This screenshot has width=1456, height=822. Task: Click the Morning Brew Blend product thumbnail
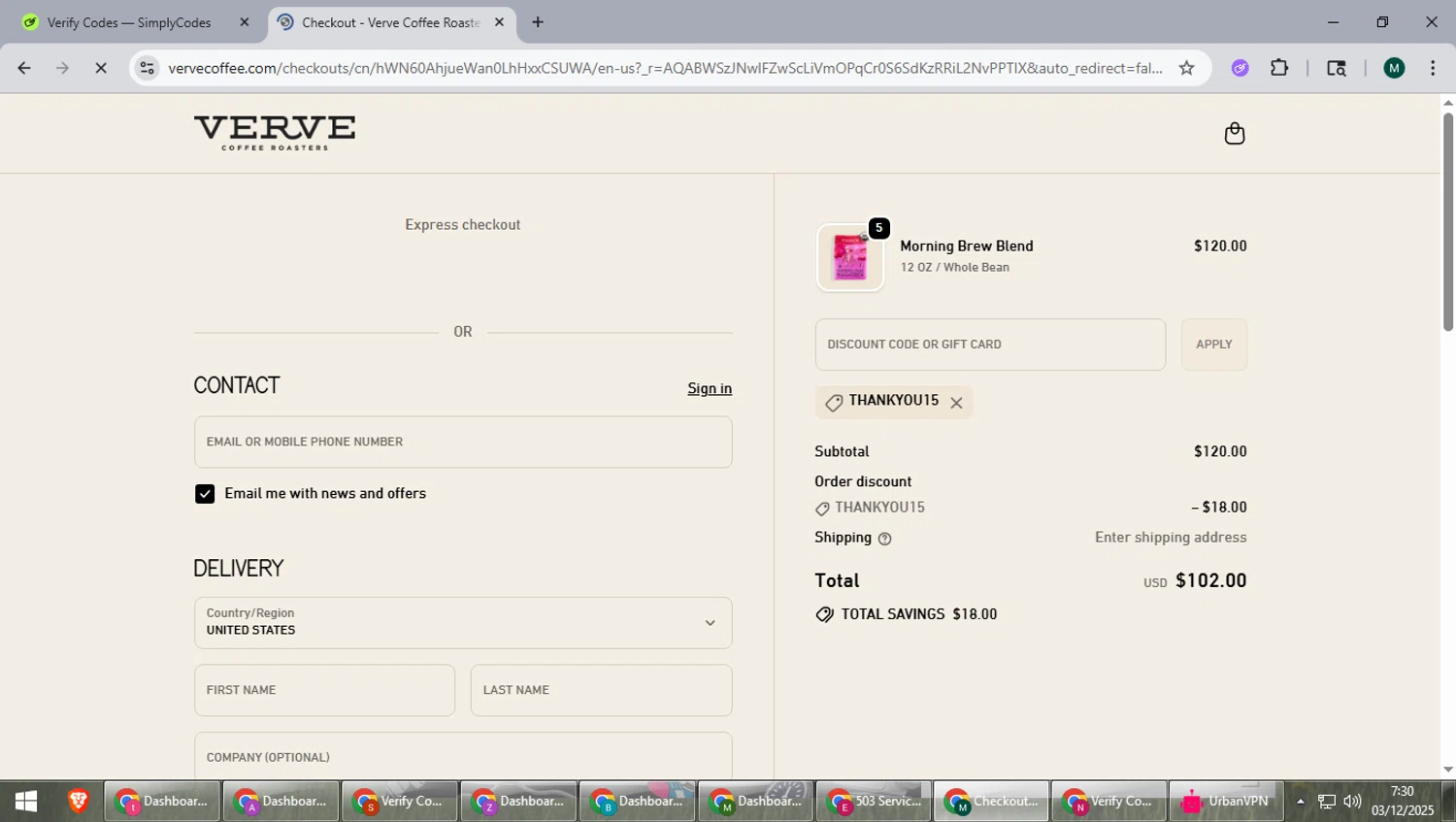850,257
